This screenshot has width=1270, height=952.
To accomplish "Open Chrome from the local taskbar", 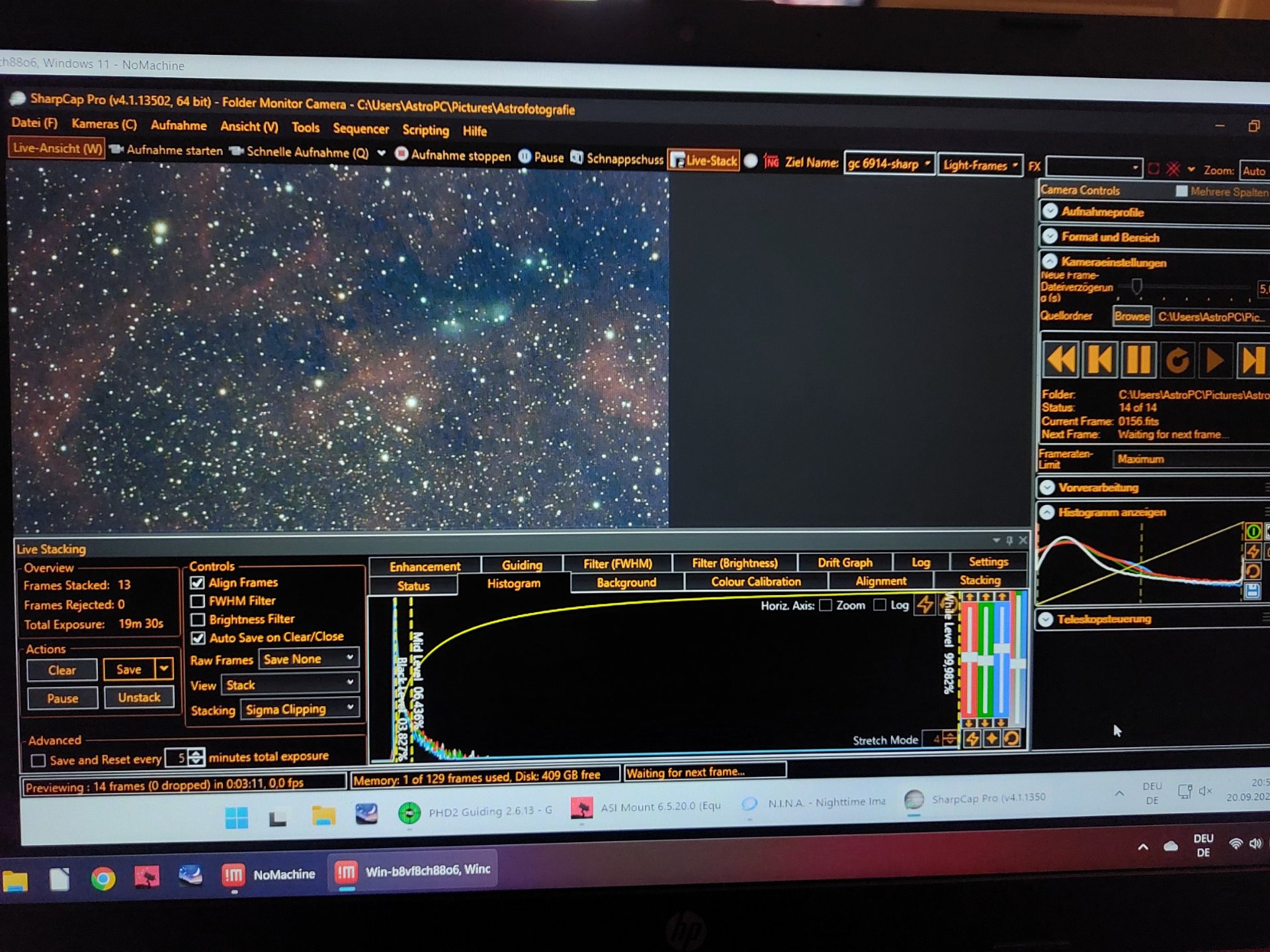I will point(103,878).
